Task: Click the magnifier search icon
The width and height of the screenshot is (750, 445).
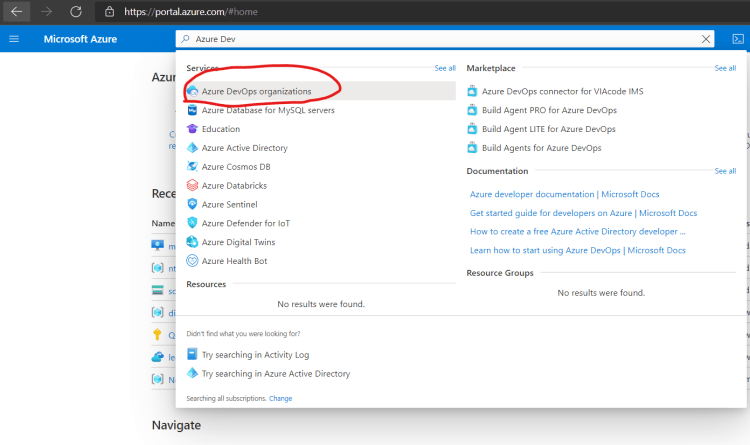Action: 186,39
